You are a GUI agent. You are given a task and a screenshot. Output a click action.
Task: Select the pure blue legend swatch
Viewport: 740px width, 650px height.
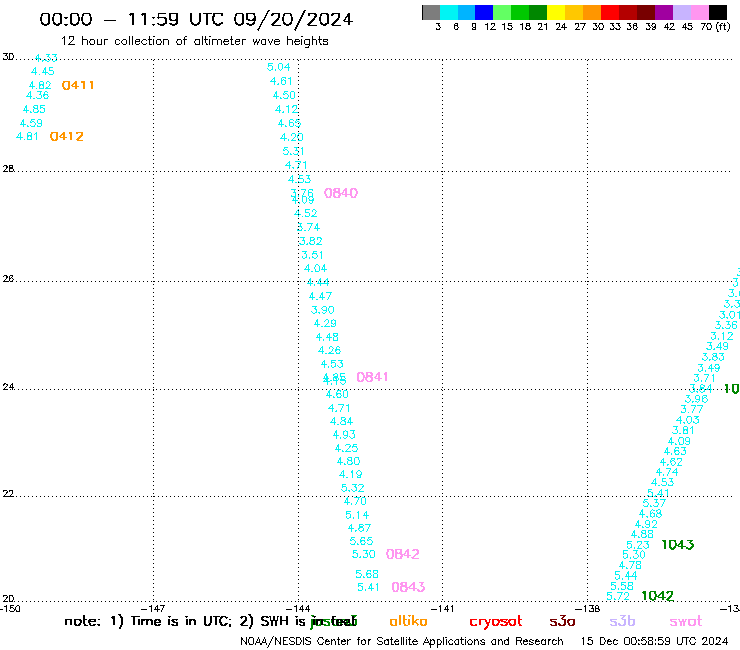[x=484, y=12]
